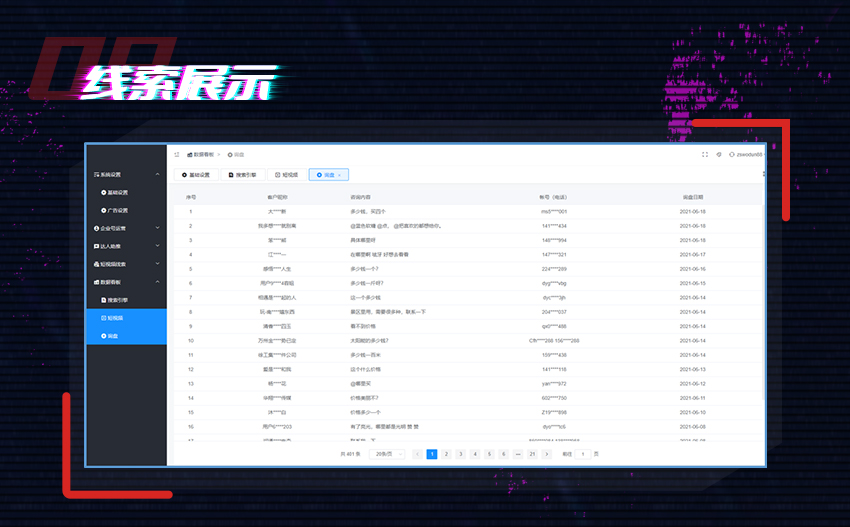Expand the 达人助推 sidebar section
This screenshot has width=850, height=527.
click(x=127, y=246)
